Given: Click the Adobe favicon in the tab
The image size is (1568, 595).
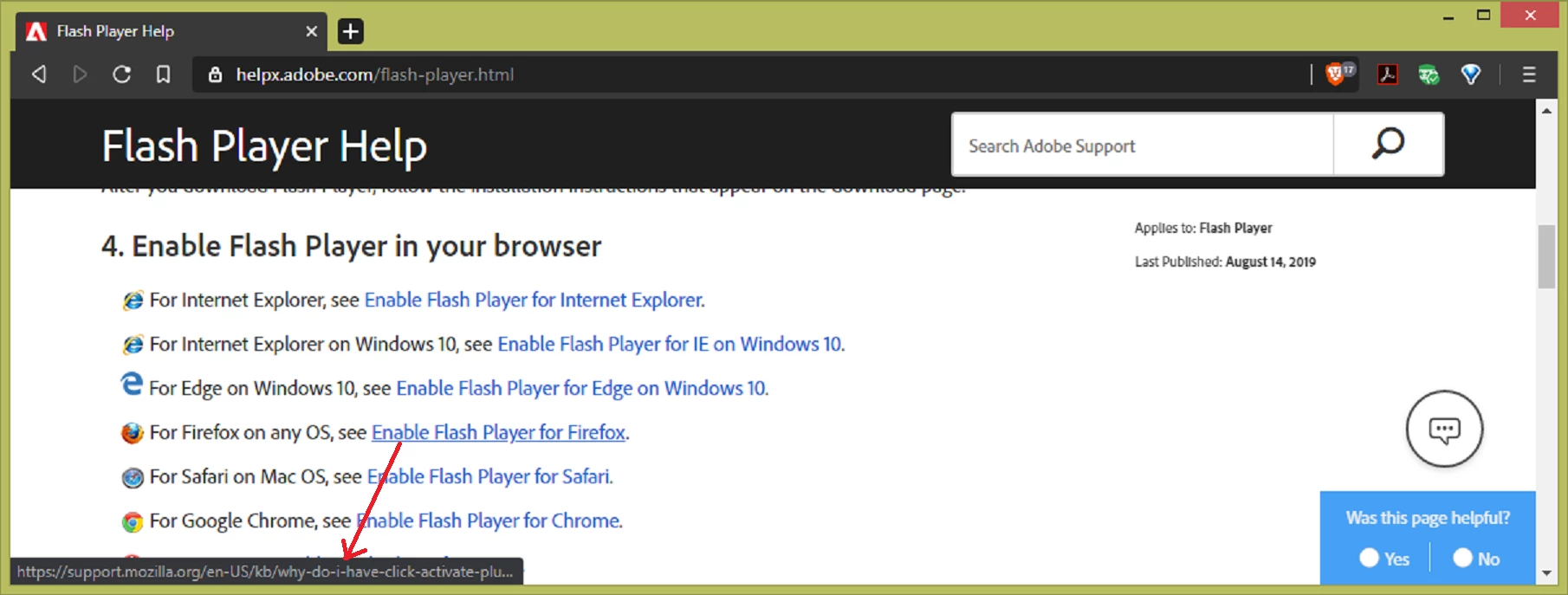Looking at the screenshot, I should point(36,31).
